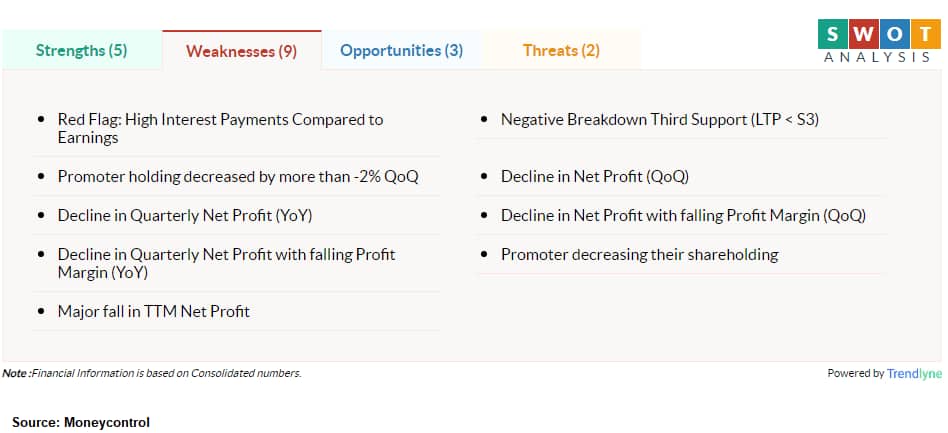Select Quarterly Net Profit with falling Margin (YoY)

(226, 263)
